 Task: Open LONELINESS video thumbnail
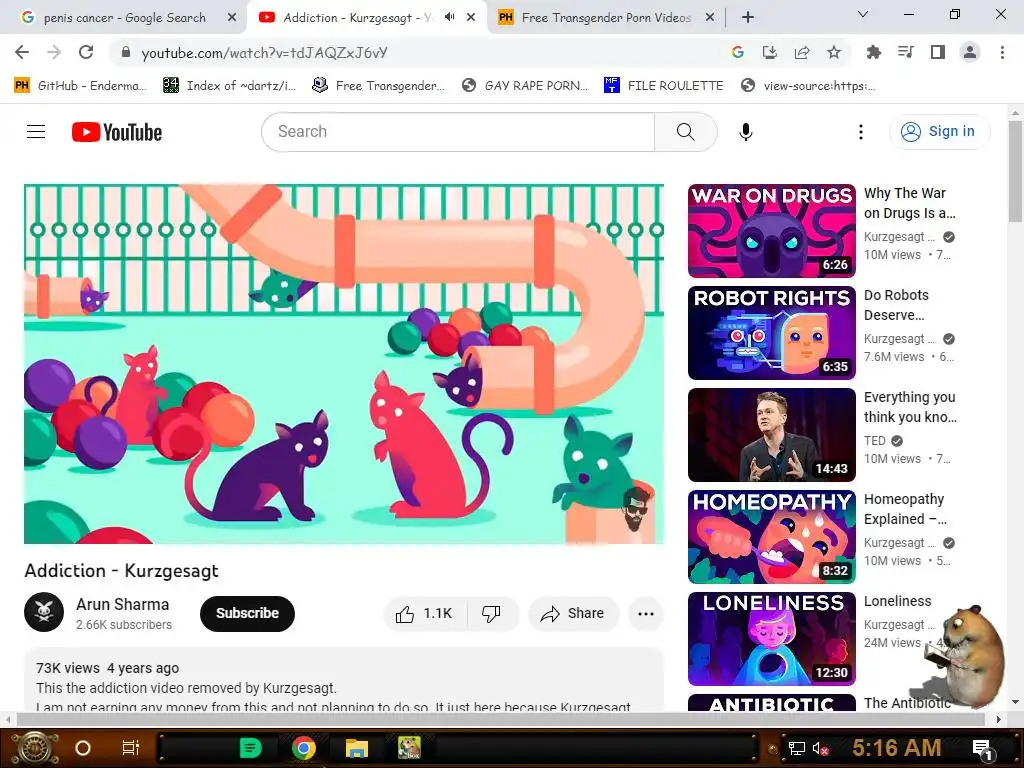[771, 638]
